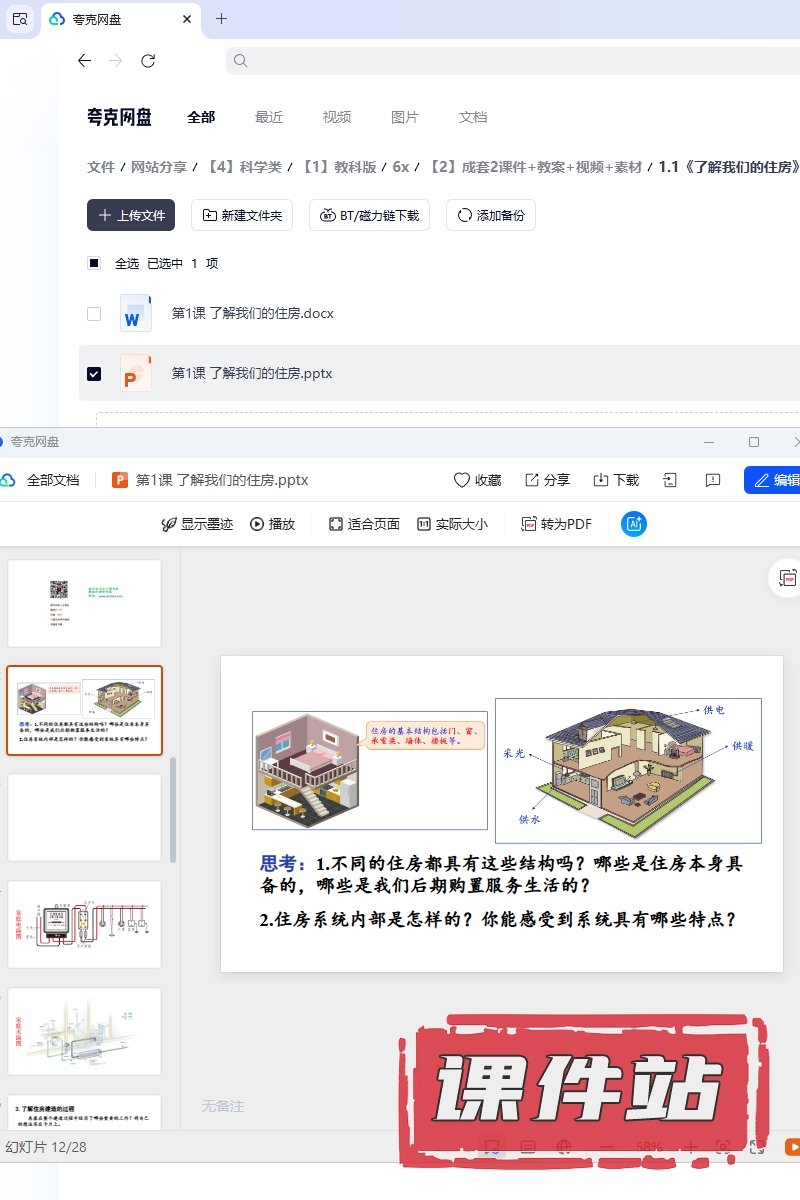This screenshot has height=1200, width=800.
Task: Open 【4】科学类 in breadcrumb path
Action: click(243, 167)
